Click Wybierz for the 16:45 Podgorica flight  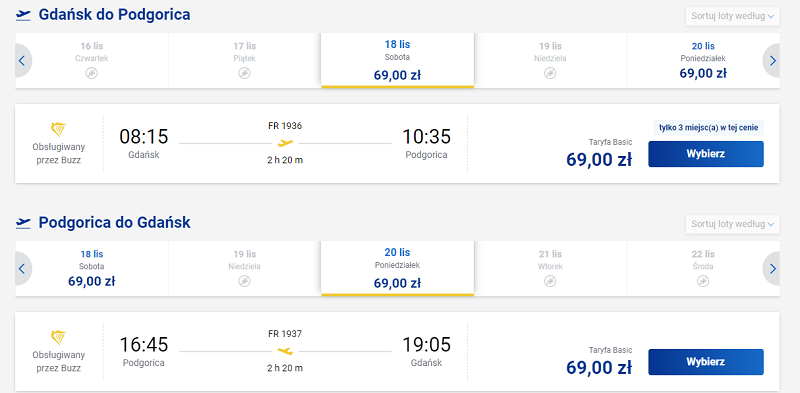tap(706, 362)
